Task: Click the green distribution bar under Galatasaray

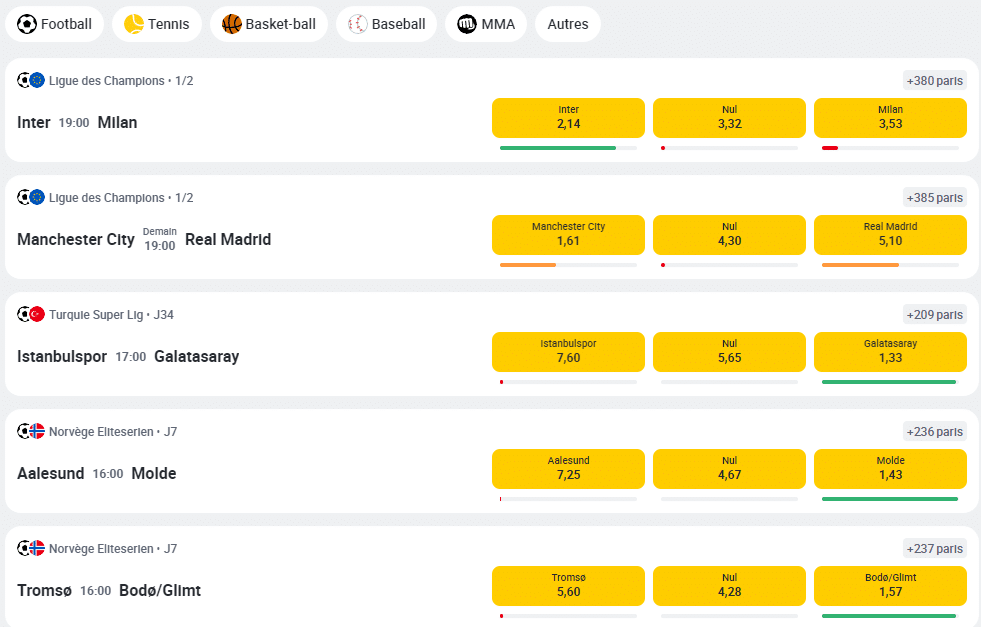Action: tap(889, 382)
